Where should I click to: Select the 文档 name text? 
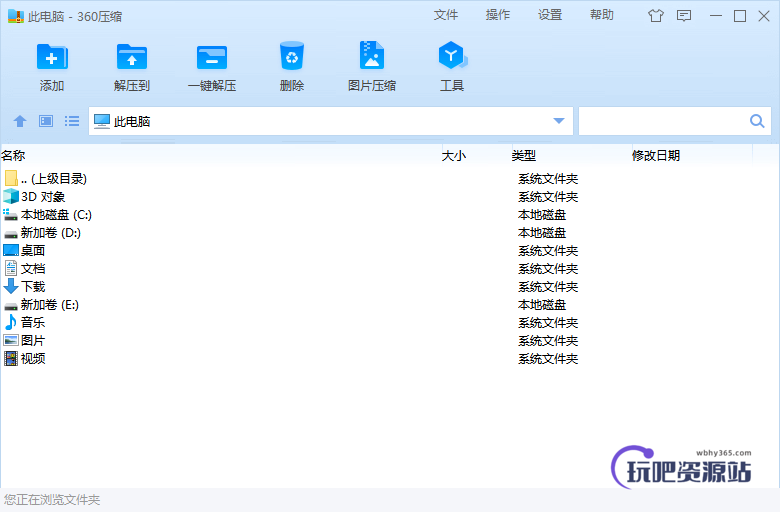click(x=33, y=269)
